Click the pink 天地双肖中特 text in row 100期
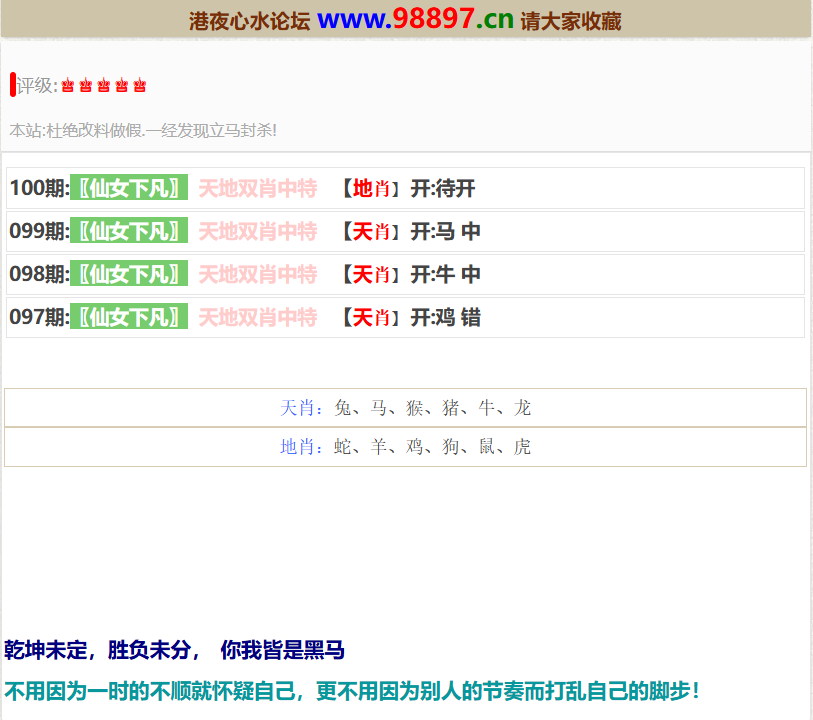Screen dimensions: 813x720 point(257,188)
